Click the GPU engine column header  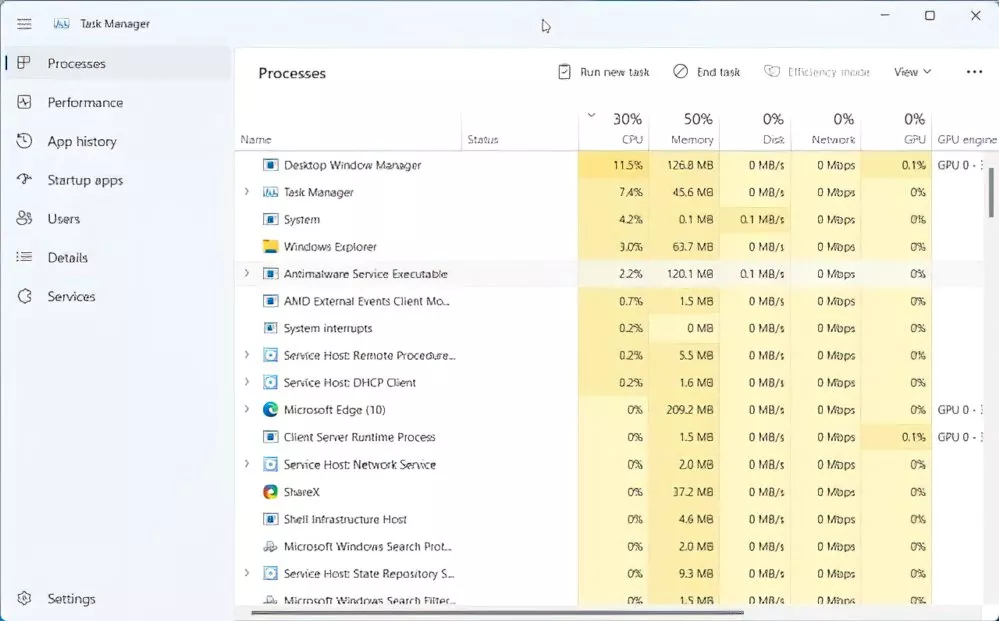[966, 139]
